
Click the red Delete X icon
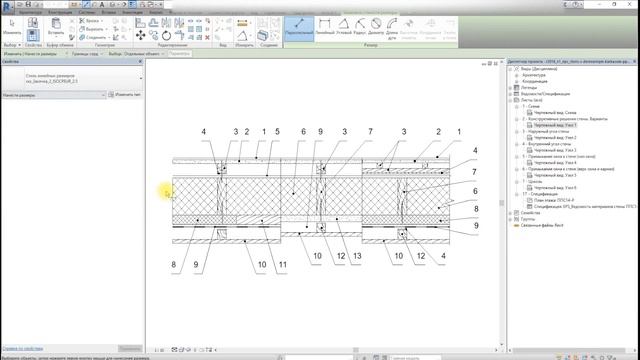pyautogui.click(x=207, y=37)
